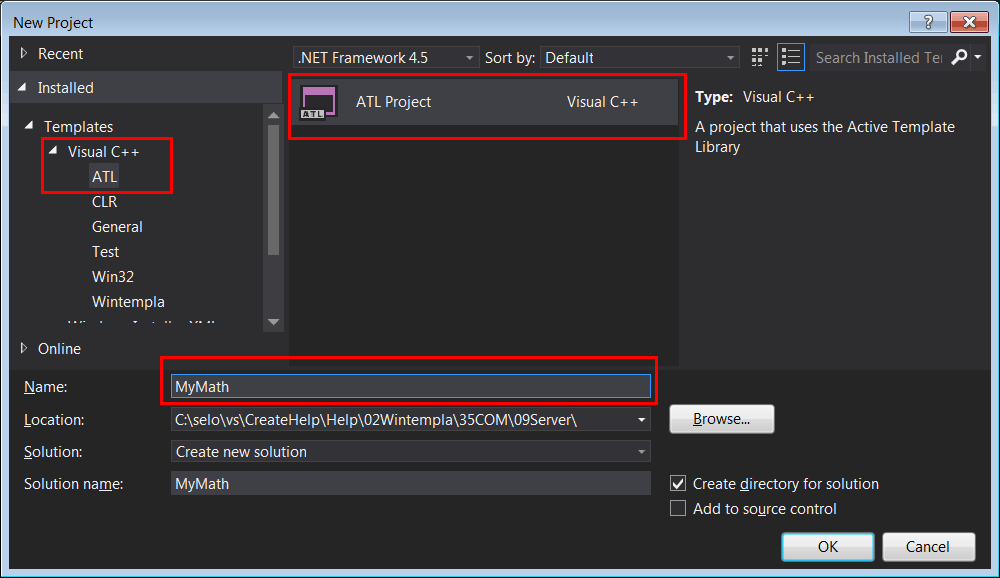This screenshot has height=578, width=1000.
Task: Open the help question mark button
Action: 928,22
